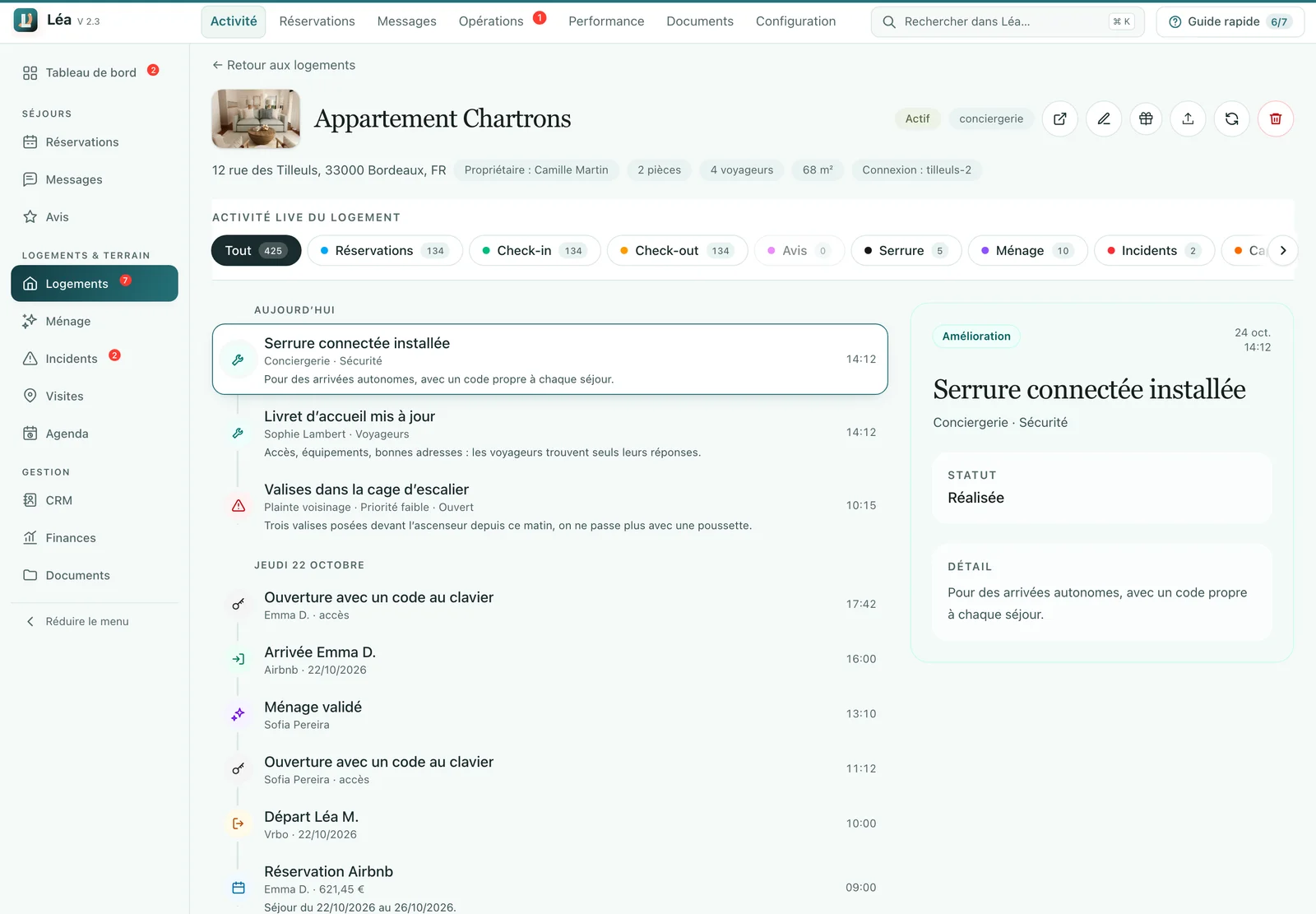Viewport: 1316px width, 914px height.
Task: Click the Rechercher dans Léa search field
Action: tap(1008, 21)
